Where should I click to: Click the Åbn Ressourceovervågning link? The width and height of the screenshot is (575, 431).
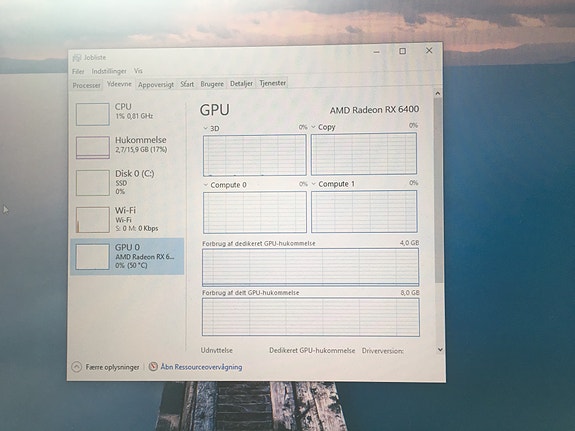pyautogui.click(x=201, y=367)
